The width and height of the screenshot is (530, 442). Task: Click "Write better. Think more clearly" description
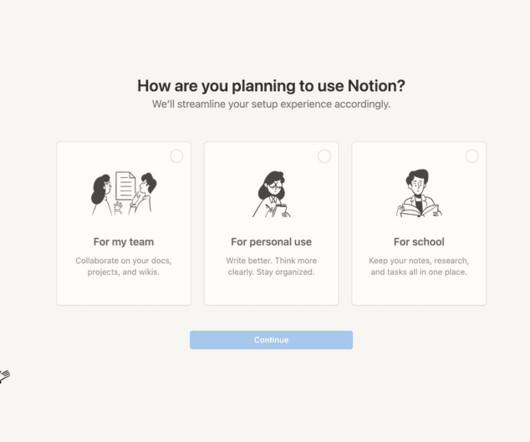pyautogui.click(x=271, y=266)
